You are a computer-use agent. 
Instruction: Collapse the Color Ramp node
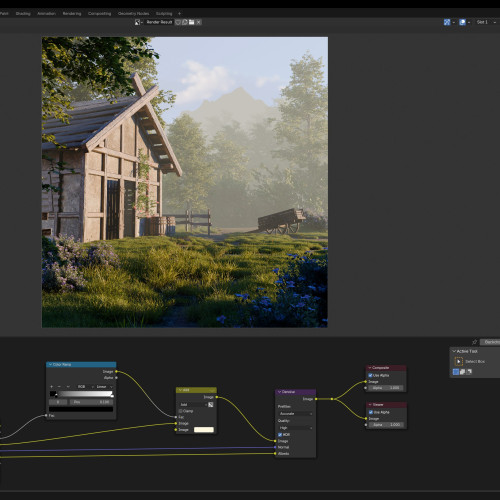(50, 365)
